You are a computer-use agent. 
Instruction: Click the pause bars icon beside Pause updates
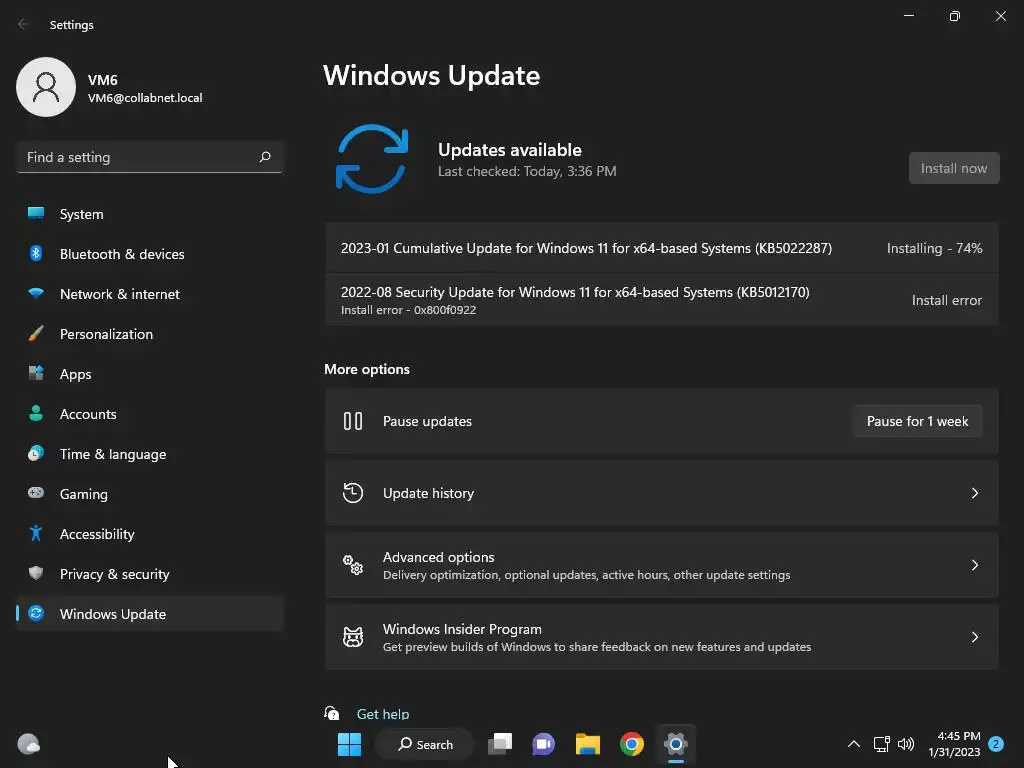pyautogui.click(x=353, y=421)
